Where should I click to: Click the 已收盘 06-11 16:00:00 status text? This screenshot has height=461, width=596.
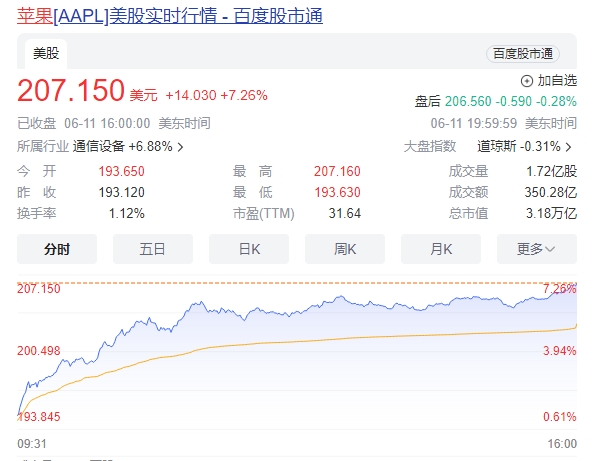[x=84, y=123]
